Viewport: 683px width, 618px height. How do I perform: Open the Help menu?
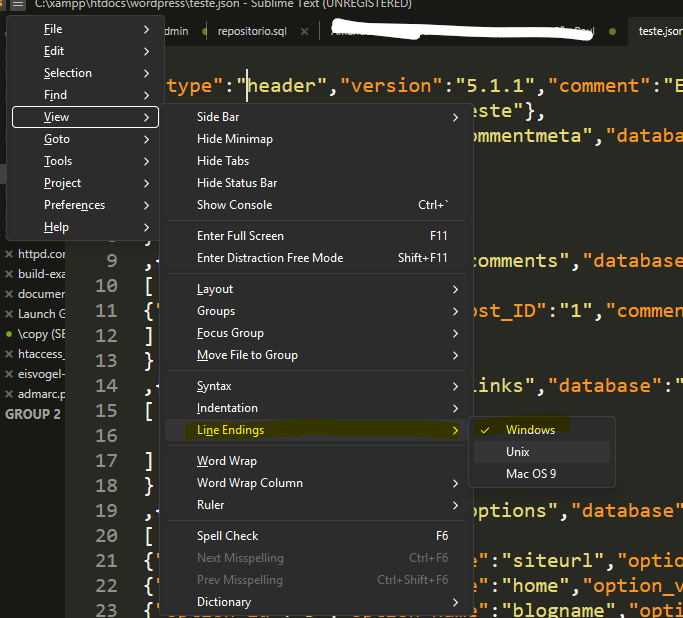[x=85, y=227]
